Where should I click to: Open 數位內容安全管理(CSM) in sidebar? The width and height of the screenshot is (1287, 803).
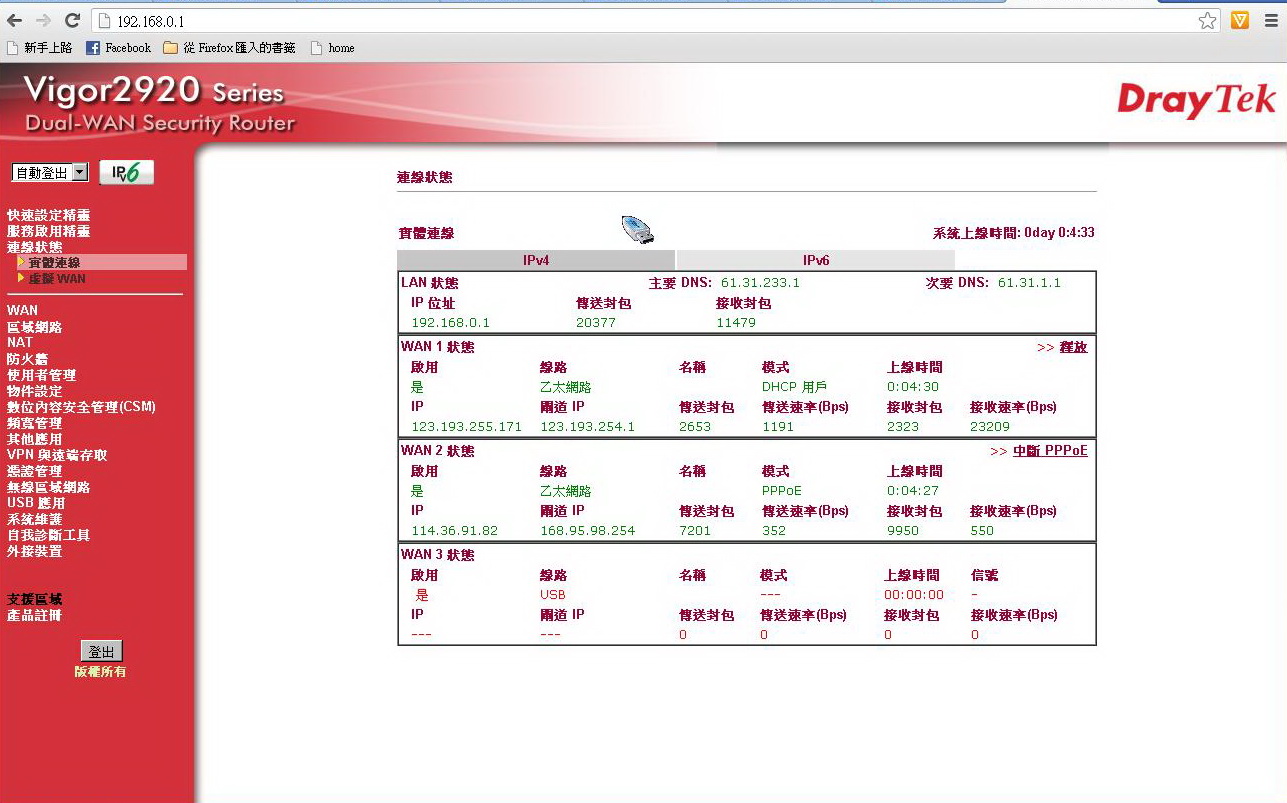pos(81,407)
